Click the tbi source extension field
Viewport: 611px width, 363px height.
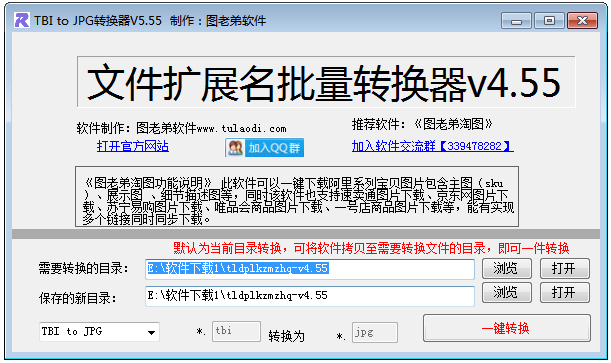[236, 331]
